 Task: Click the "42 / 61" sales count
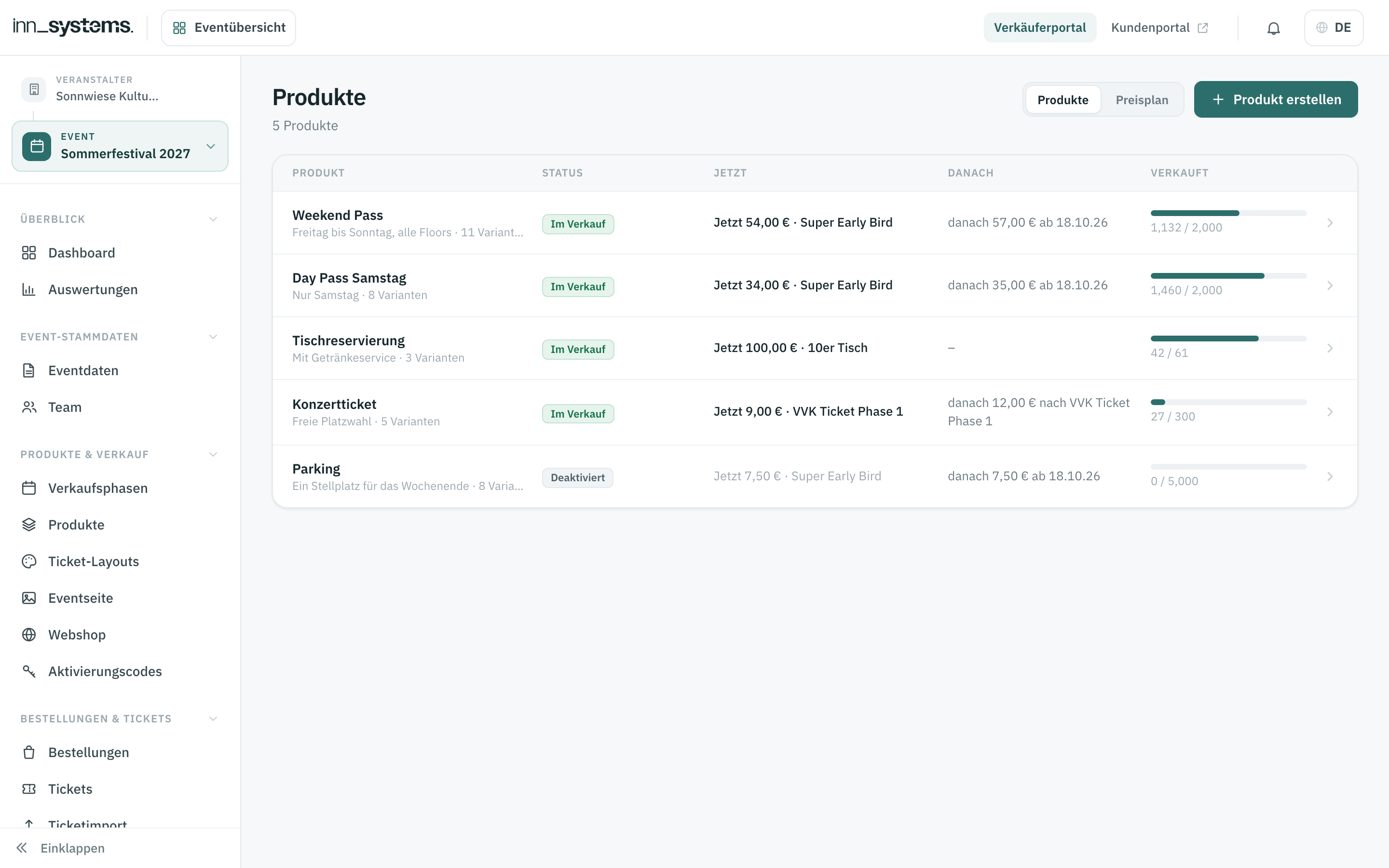coord(1169,353)
